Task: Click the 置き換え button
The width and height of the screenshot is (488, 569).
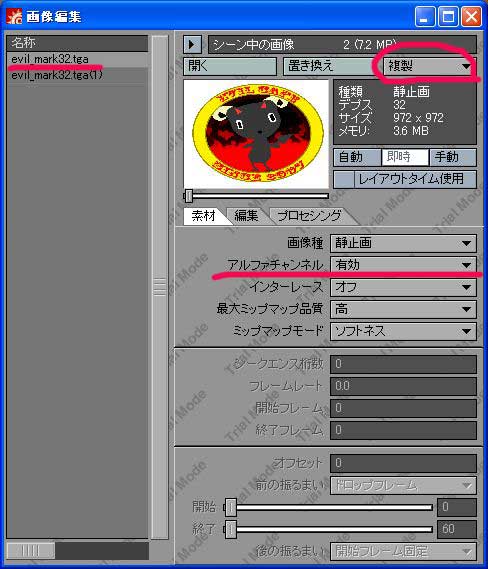Action: point(329,66)
